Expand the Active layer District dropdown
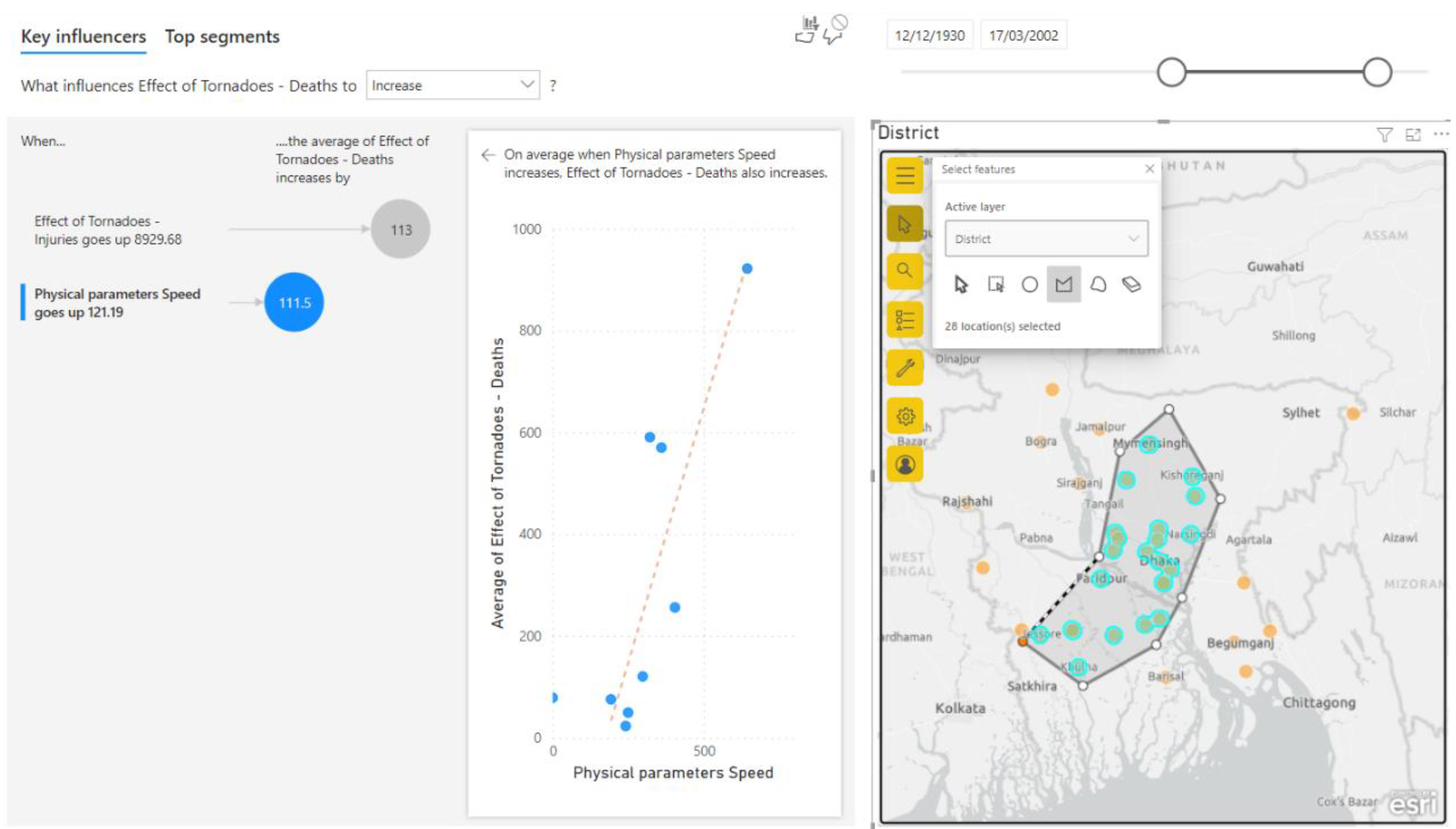This screenshot has height=829, width=1456. tap(1046, 239)
